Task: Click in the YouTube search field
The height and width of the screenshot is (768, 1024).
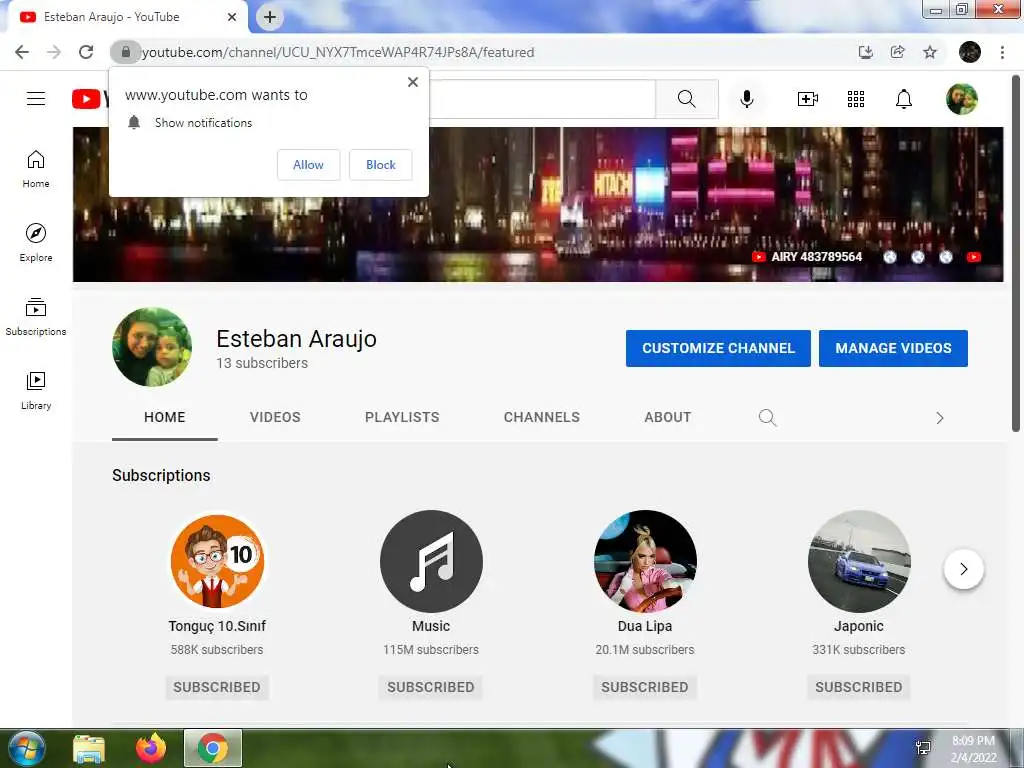Action: (542, 99)
